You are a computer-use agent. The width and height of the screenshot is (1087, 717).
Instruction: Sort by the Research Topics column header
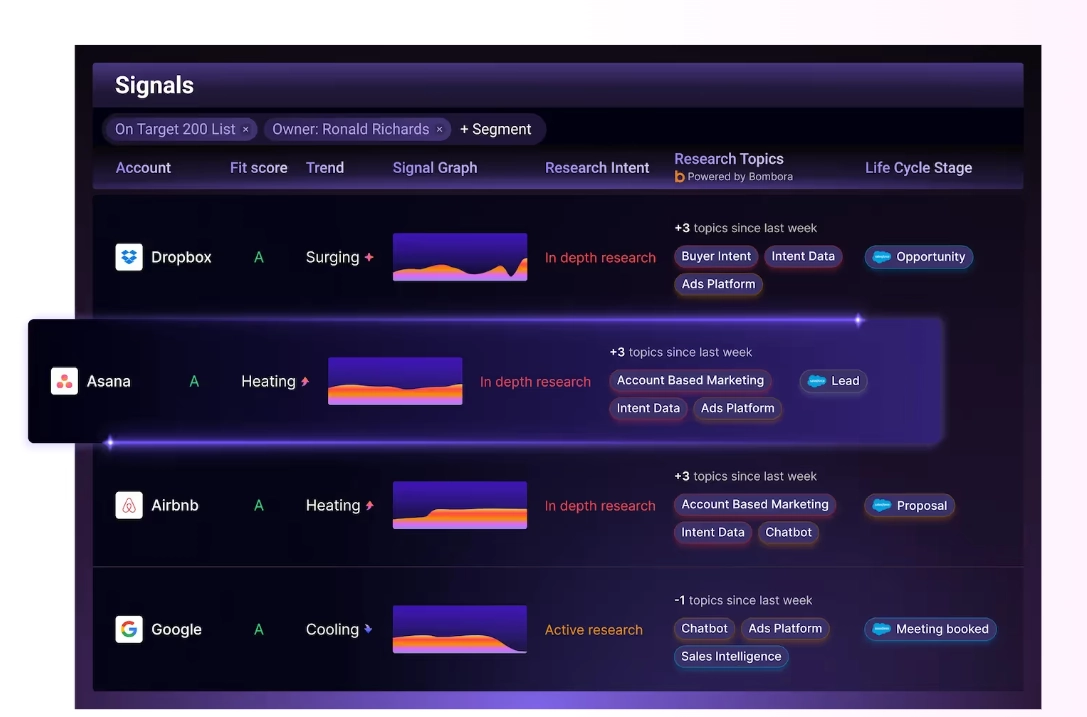(729, 159)
